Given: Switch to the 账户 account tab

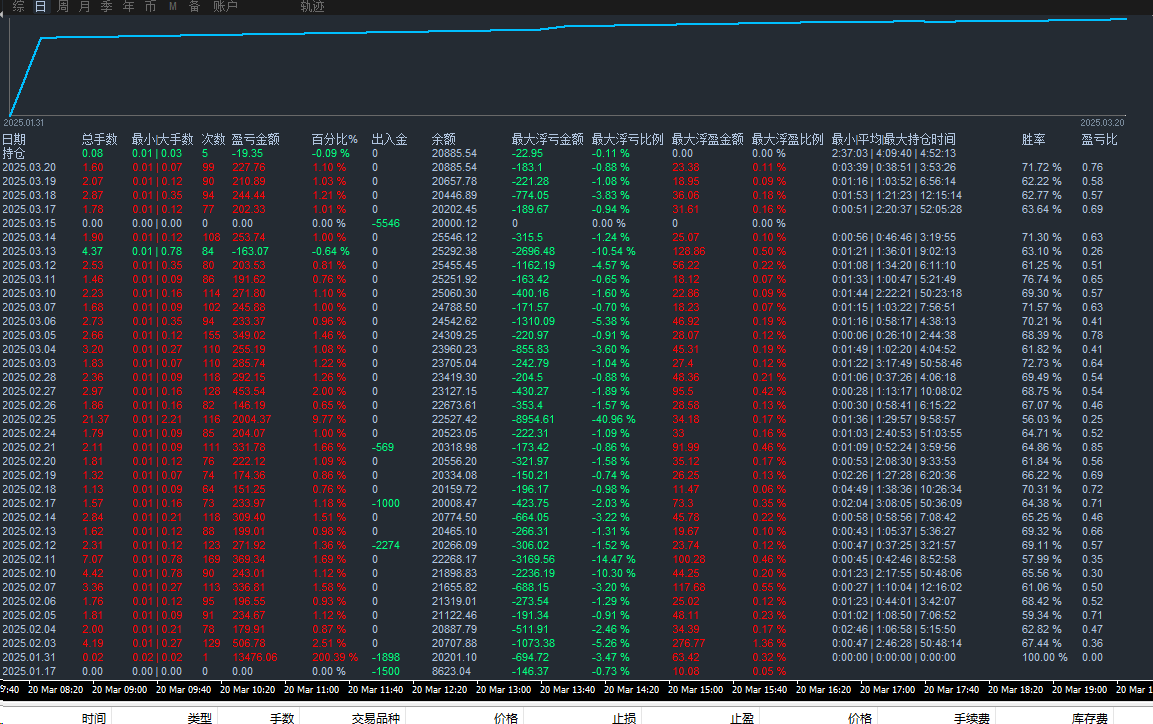Looking at the screenshot, I should tap(225, 6).
